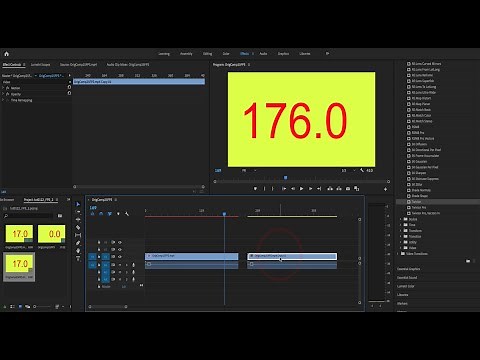
Task: Switch to the Hand tool
Action: point(78,251)
